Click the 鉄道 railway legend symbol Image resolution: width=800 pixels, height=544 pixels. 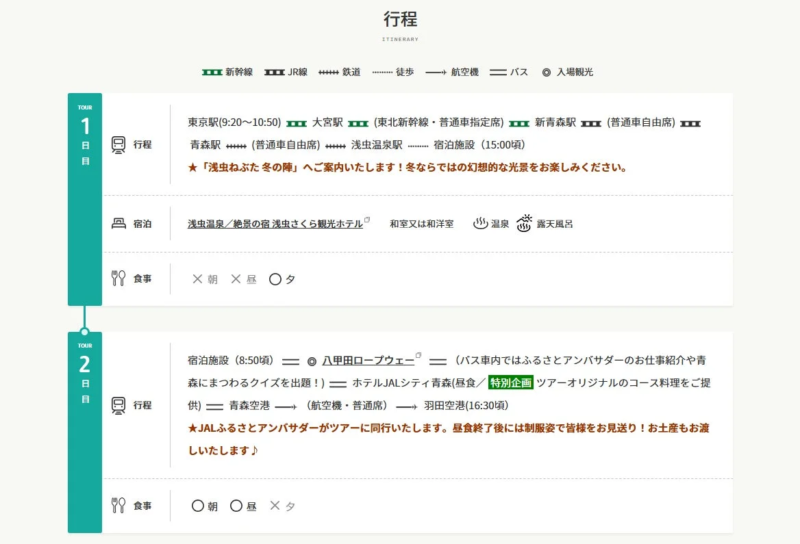[328, 72]
